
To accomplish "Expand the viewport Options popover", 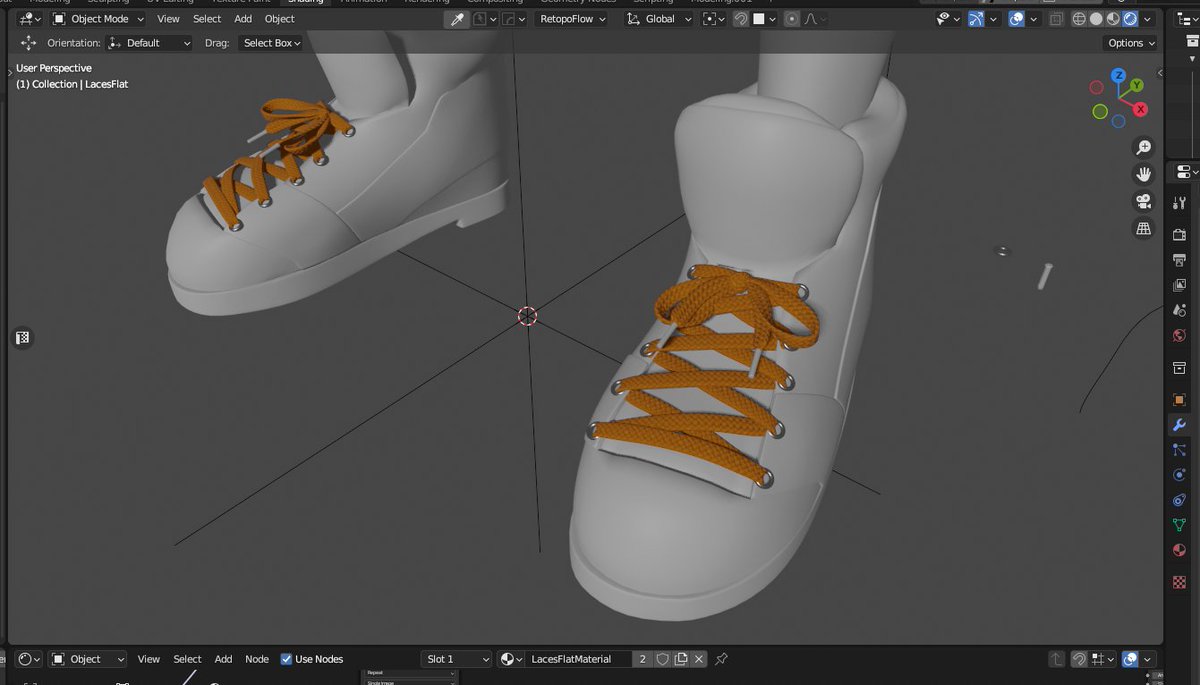I will 1129,43.
